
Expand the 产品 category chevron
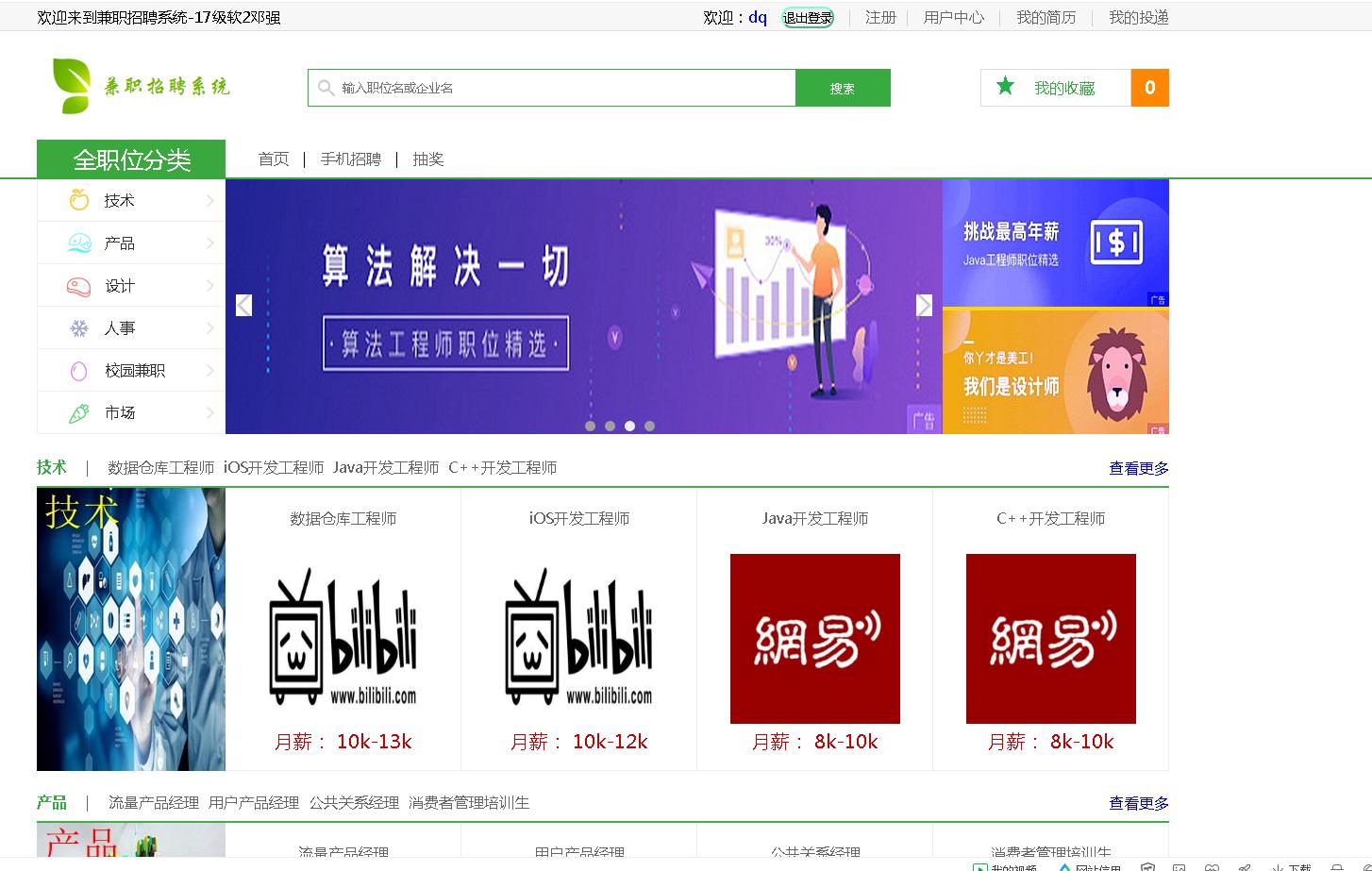coord(209,243)
